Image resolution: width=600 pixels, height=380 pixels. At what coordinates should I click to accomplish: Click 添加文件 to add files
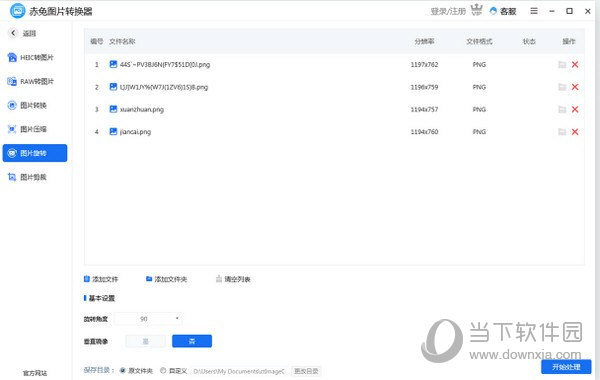click(101, 279)
